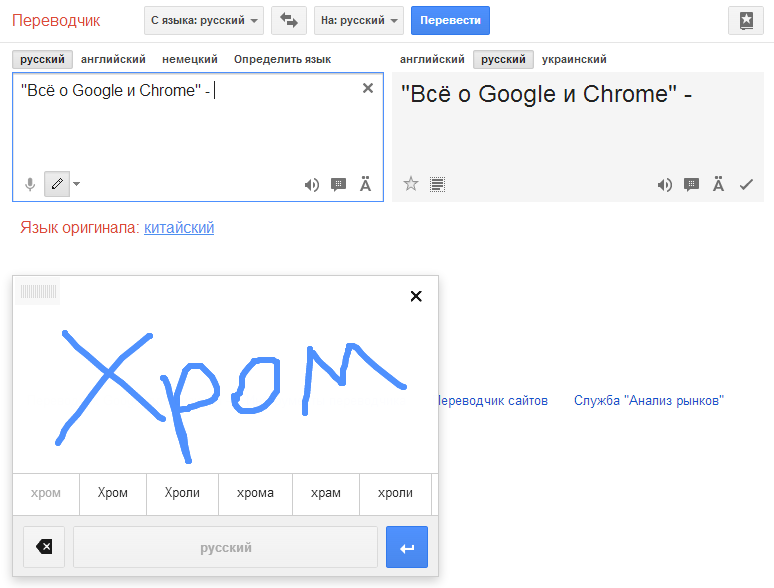Screen dimensions: 774x588
Task: Click the rate translation checkmark icon
Action: (746, 185)
